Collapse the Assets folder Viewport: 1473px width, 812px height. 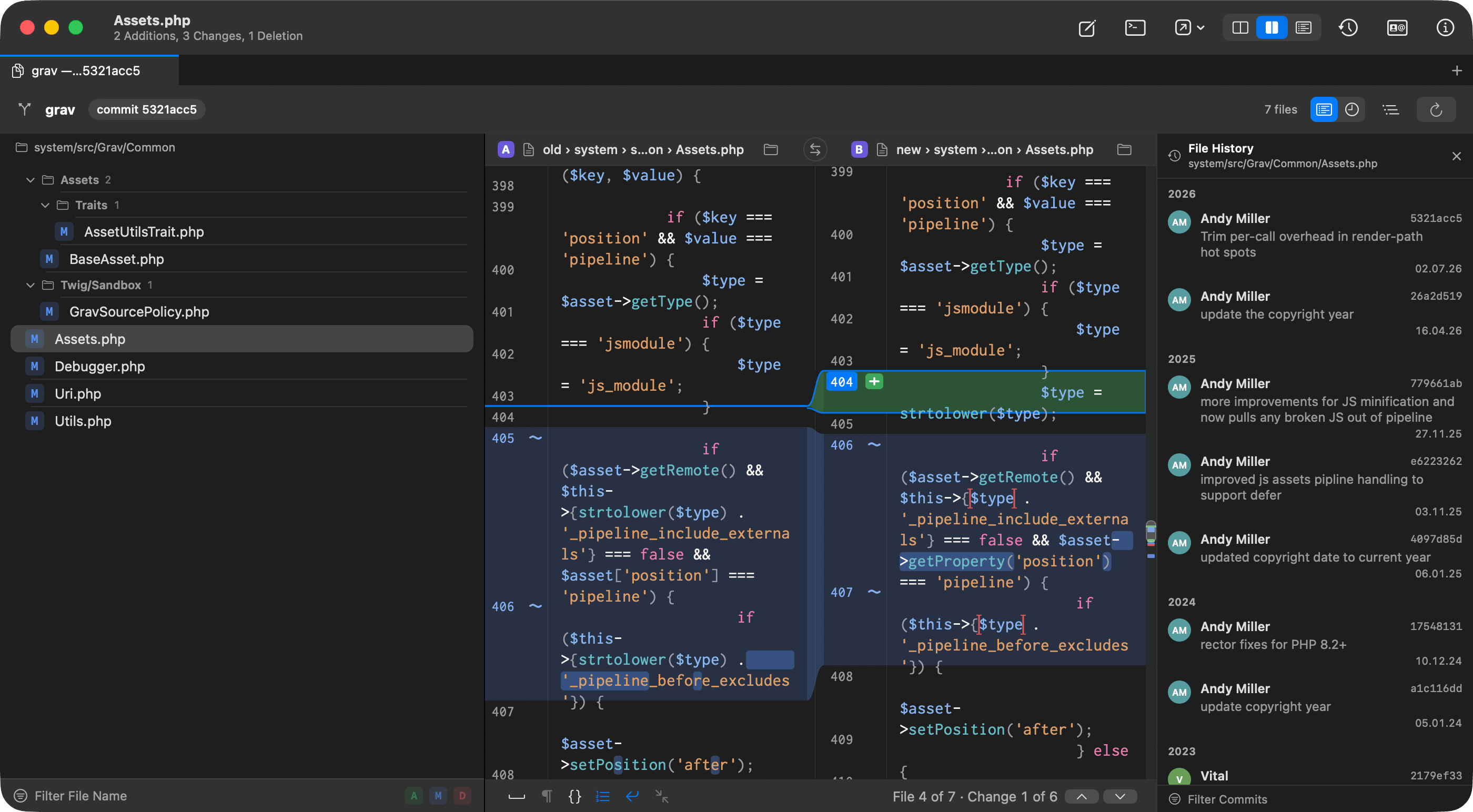click(31, 179)
